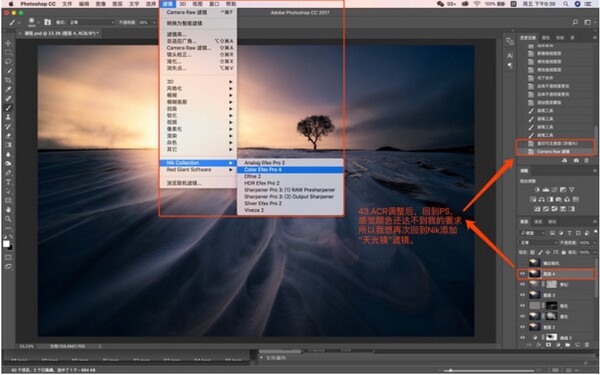Open Red Giant Software submenu
Image resolution: width=600 pixels, height=375 pixels.
(x=198, y=170)
